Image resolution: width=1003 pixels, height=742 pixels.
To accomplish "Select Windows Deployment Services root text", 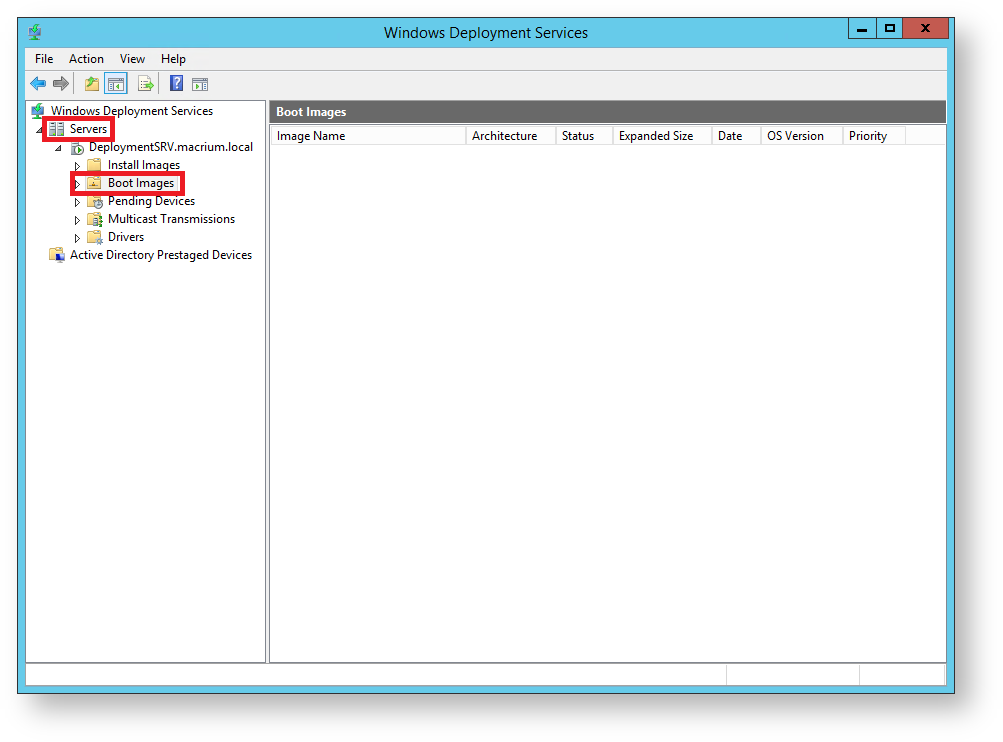I will point(132,111).
